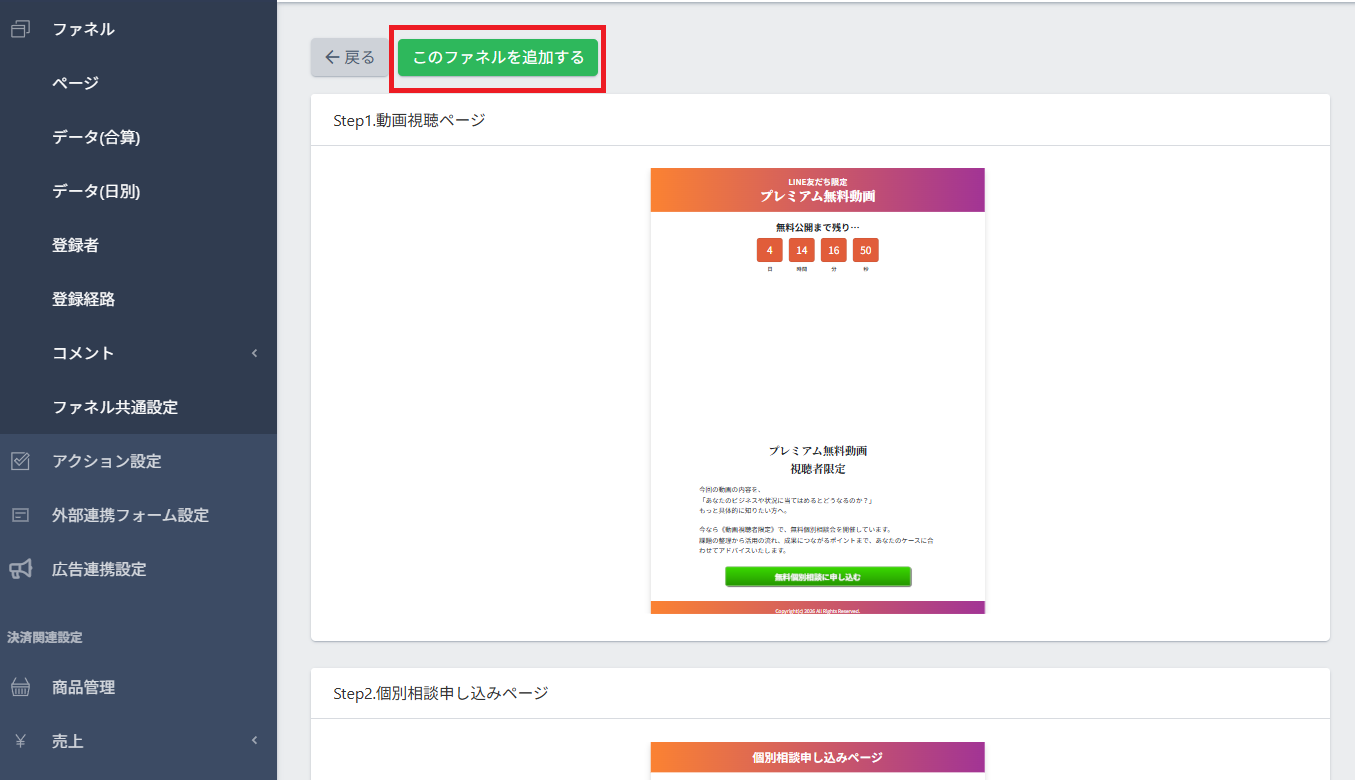The height and width of the screenshot is (780, 1355).
Task: Click the funnel icon in sidebar
Action: point(20,30)
